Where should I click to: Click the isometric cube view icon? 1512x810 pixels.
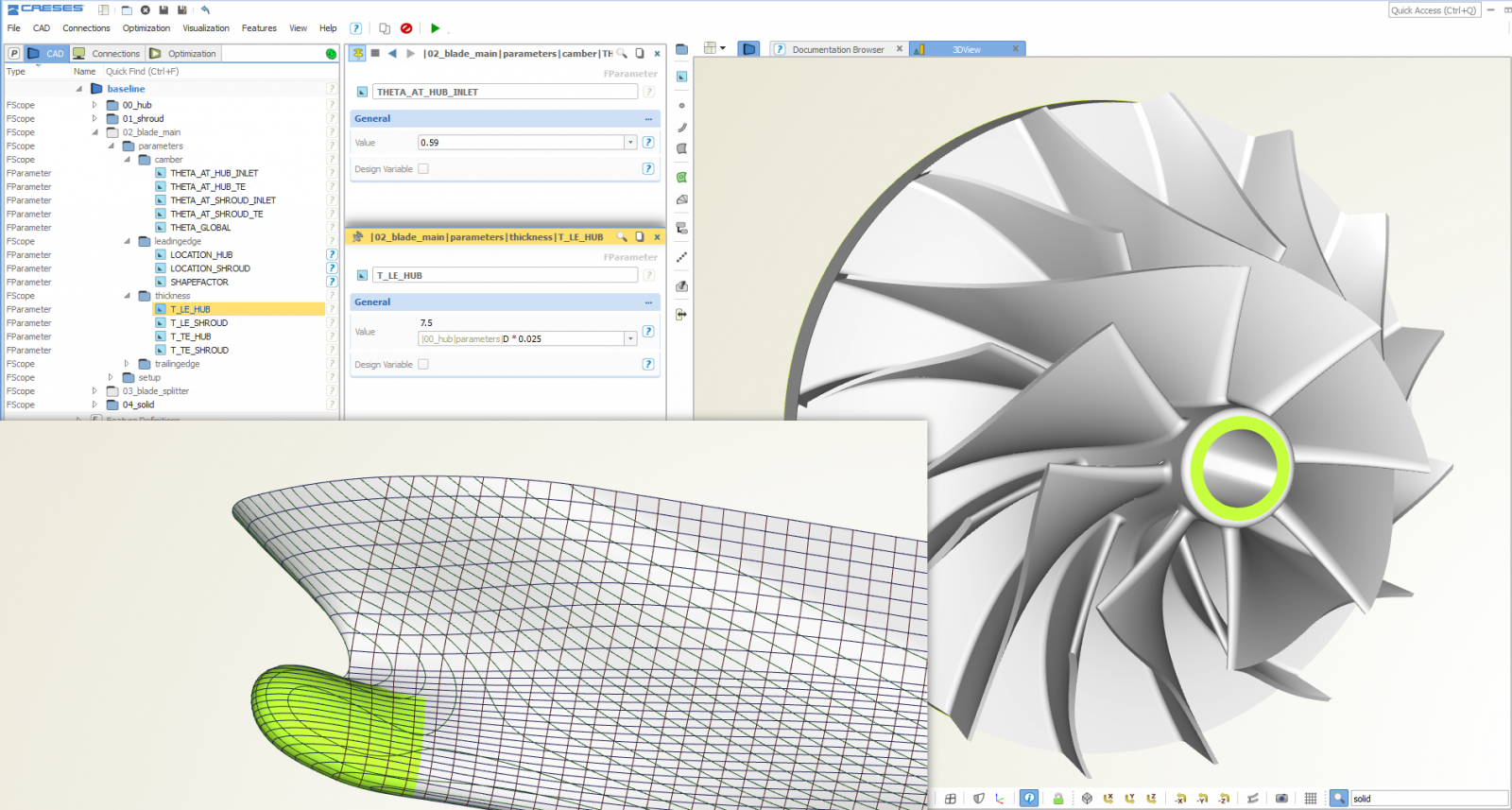coord(1087,799)
